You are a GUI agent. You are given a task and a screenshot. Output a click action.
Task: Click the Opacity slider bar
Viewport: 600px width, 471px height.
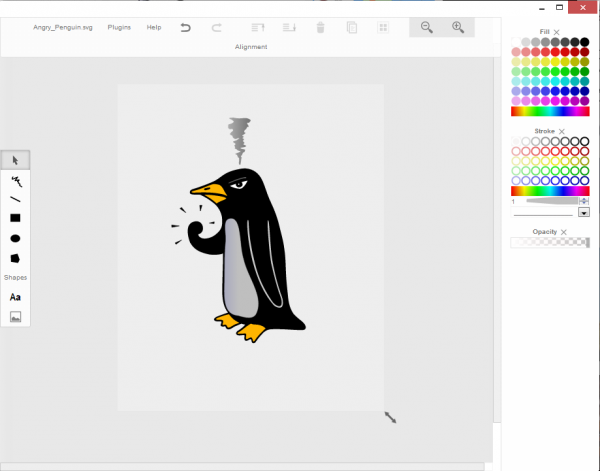coord(549,243)
